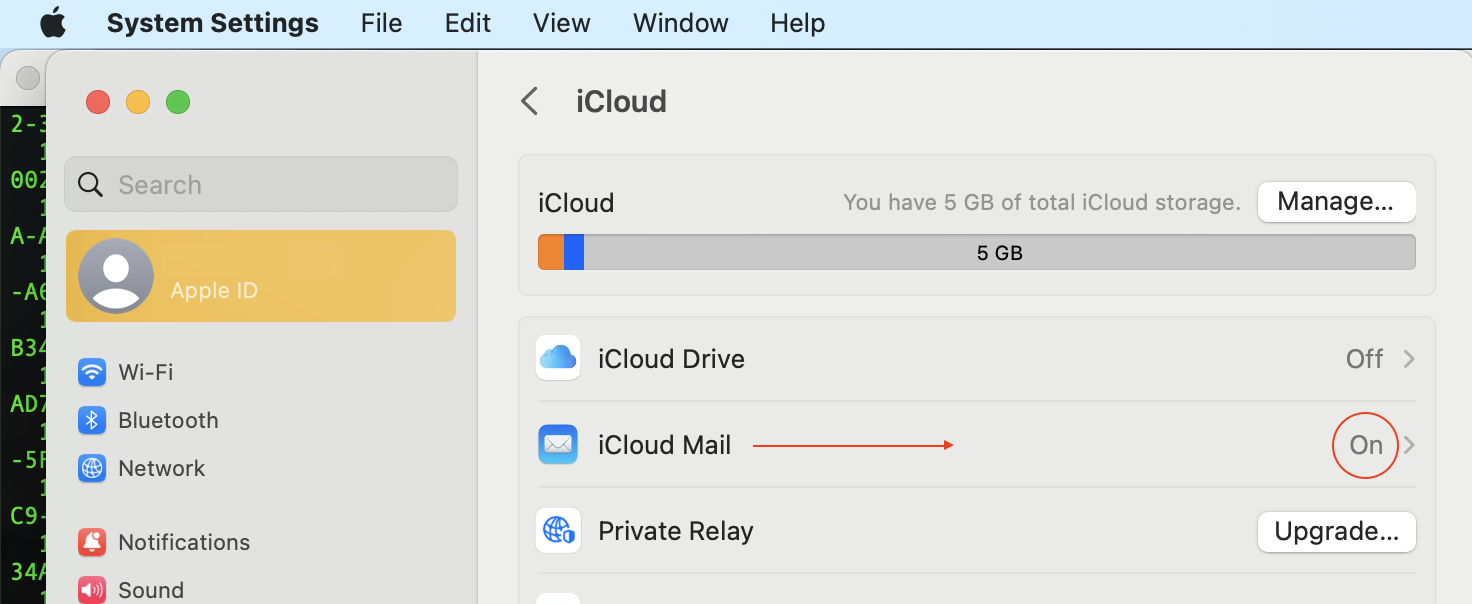
Task: Select Sound settings label
Action: click(x=151, y=590)
